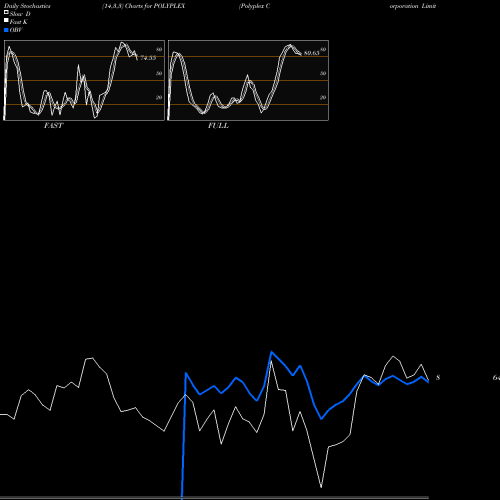
Task: Open the FAST stochastic chart panel
Action: [84, 80]
